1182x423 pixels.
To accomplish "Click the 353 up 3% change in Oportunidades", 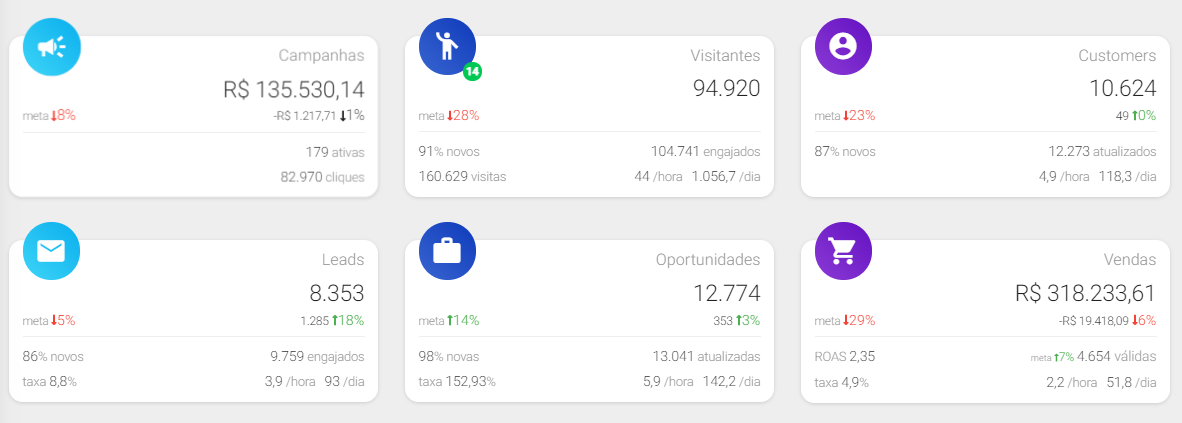I will [736, 320].
